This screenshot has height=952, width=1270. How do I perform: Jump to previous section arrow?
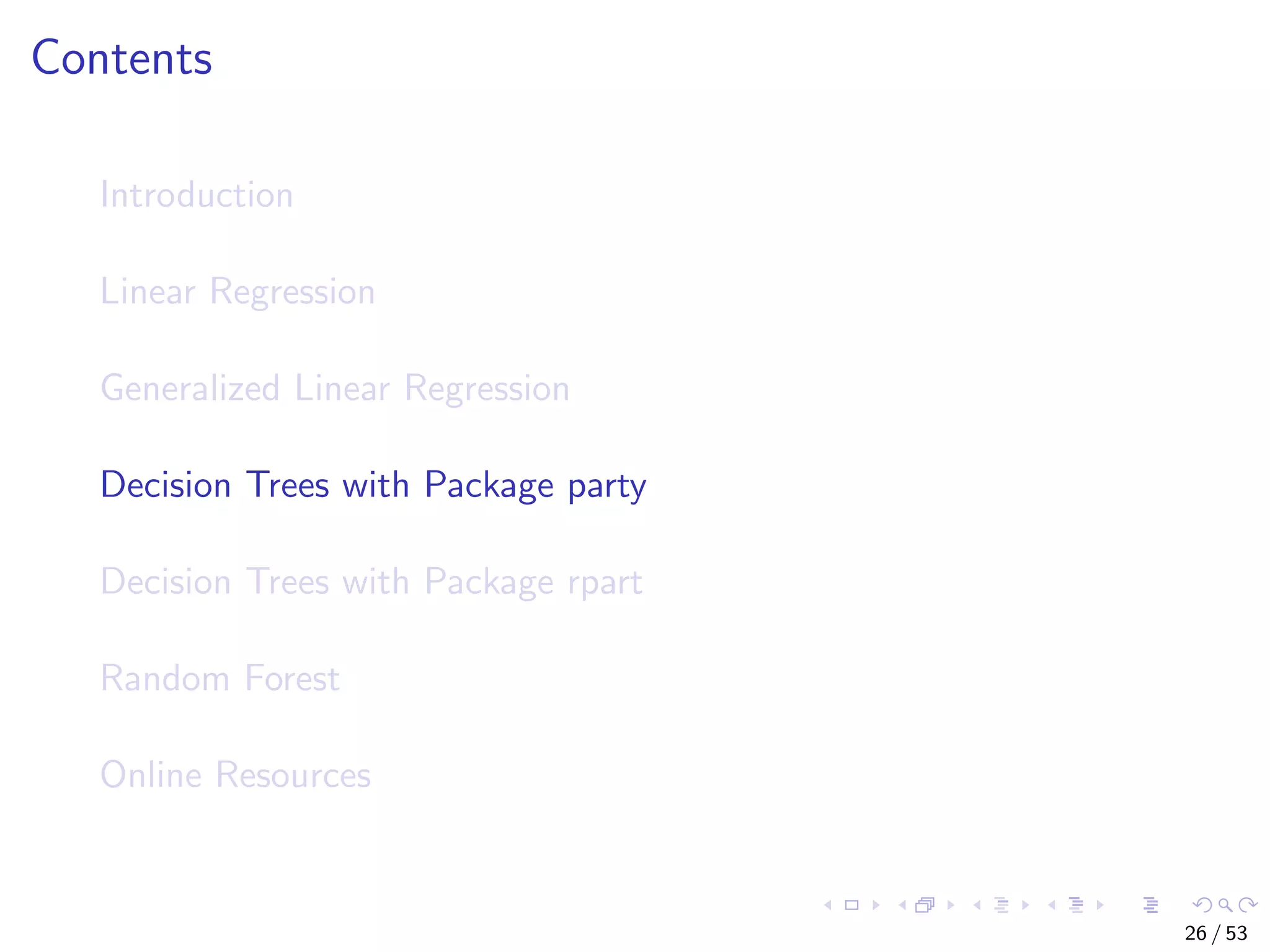pyautogui.click(x=1052, y=906)
